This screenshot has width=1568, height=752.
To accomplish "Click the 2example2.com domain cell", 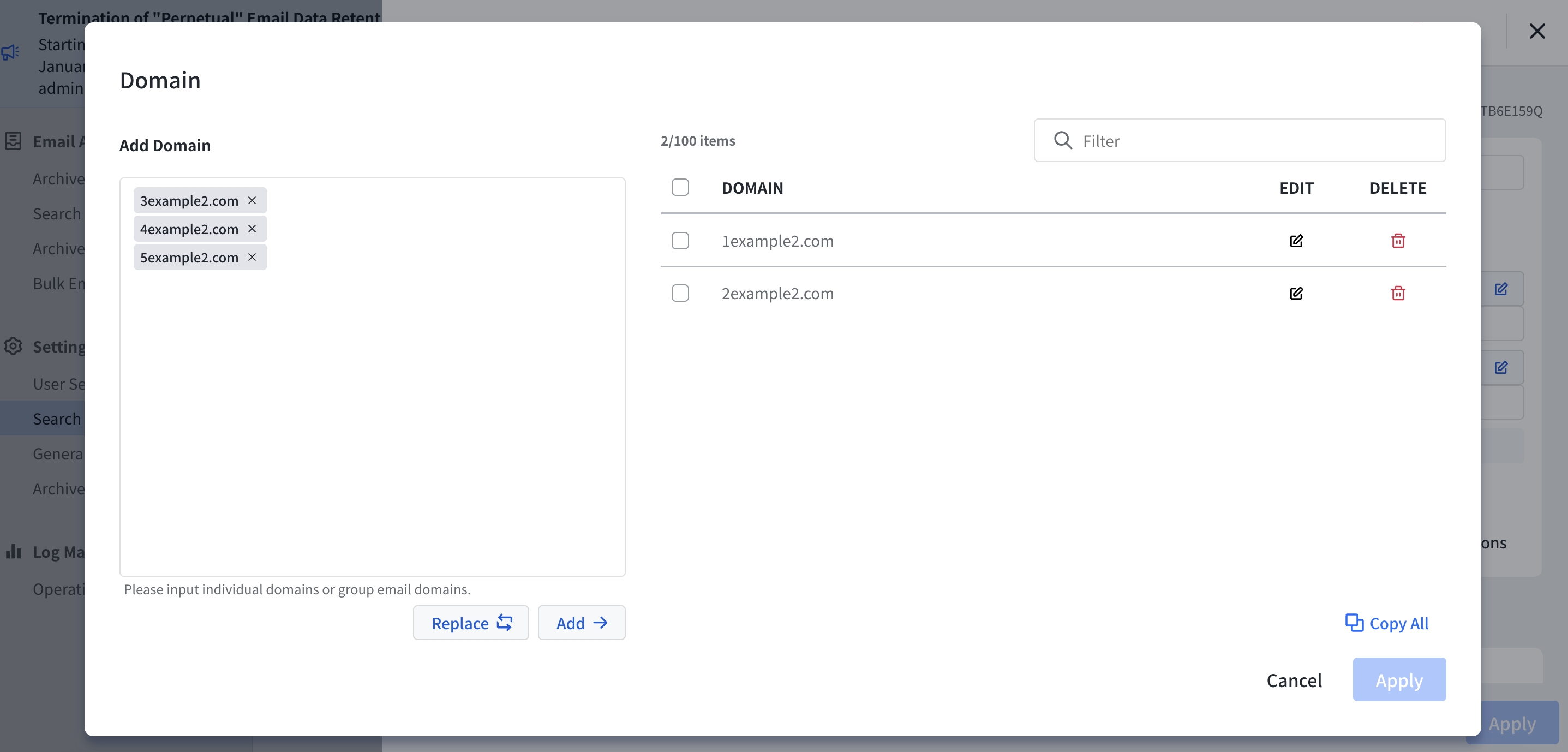I will coord(777,294).
